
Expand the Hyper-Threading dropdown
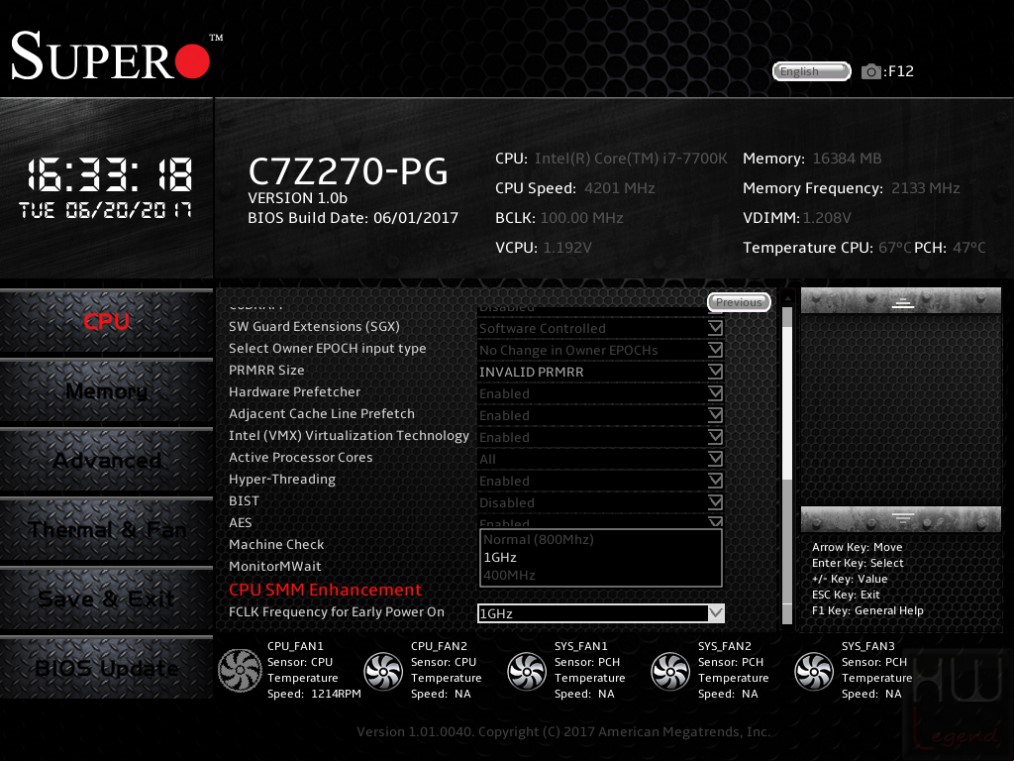600,481
